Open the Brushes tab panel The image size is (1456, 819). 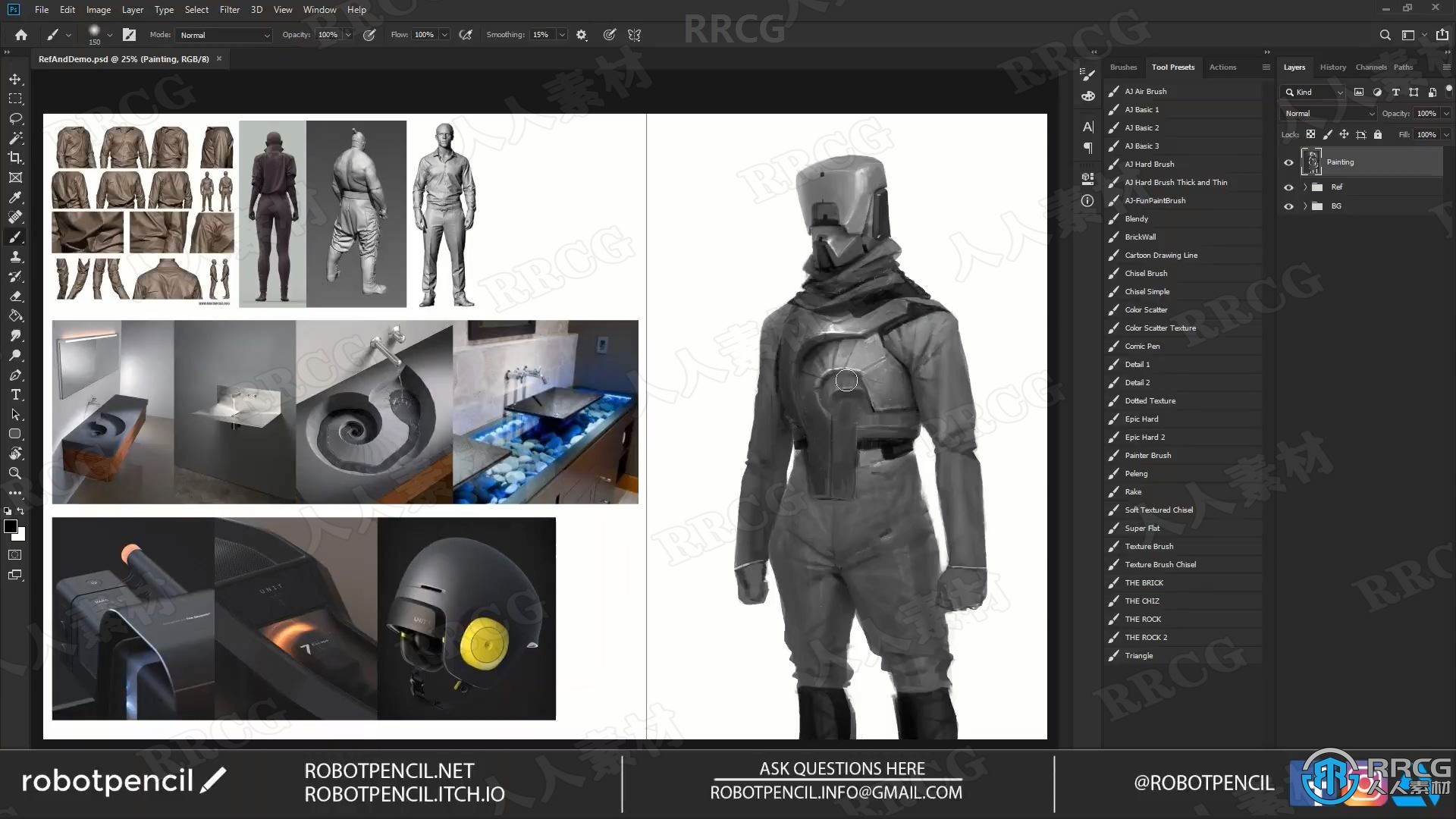coord(1123,67)
